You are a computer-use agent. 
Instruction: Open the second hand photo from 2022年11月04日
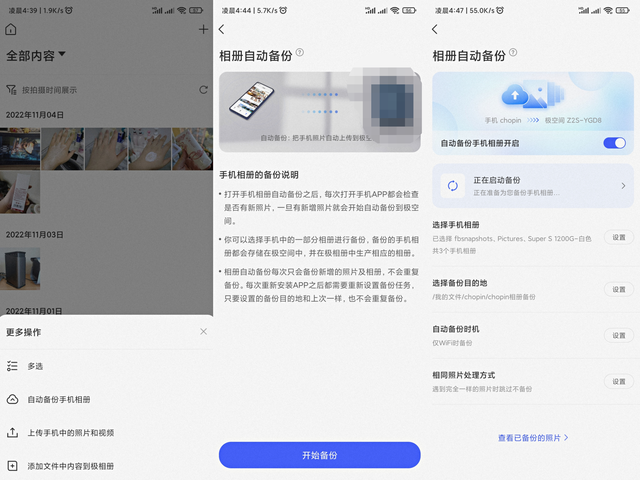106,149
